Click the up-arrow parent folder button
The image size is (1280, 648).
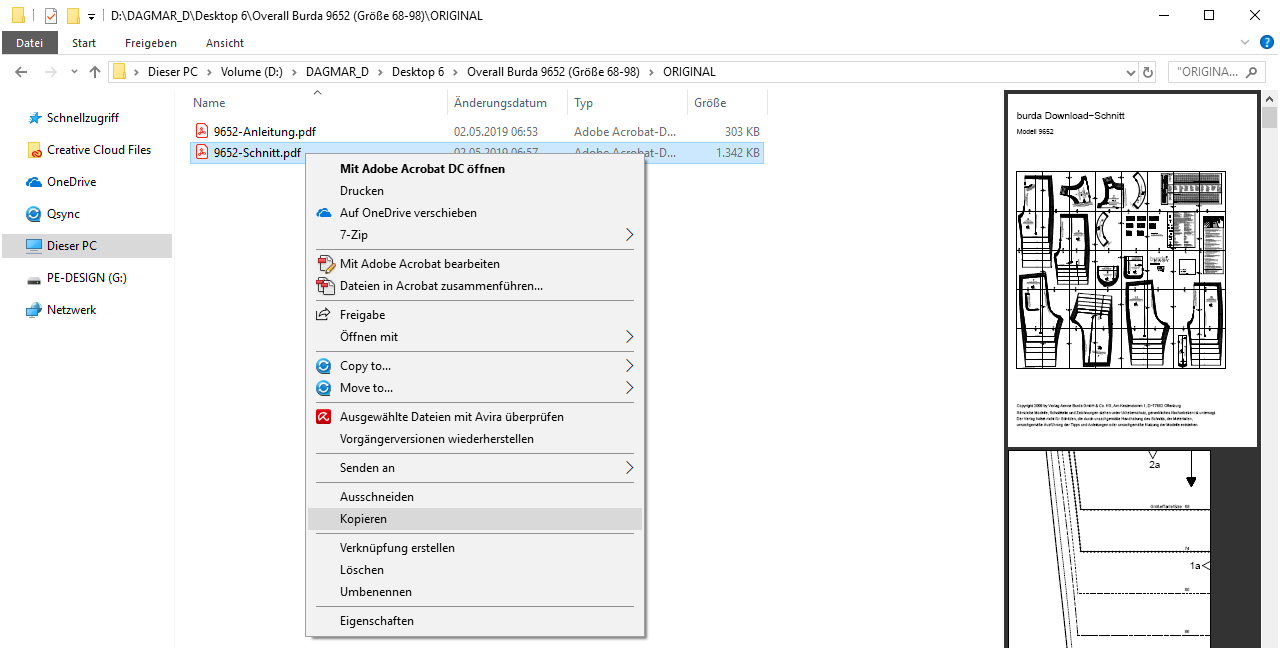95,72
